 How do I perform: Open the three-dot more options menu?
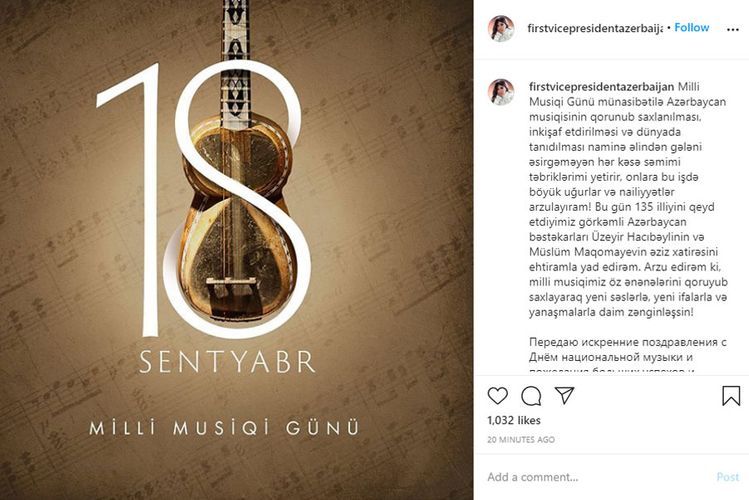click(733, 30)
